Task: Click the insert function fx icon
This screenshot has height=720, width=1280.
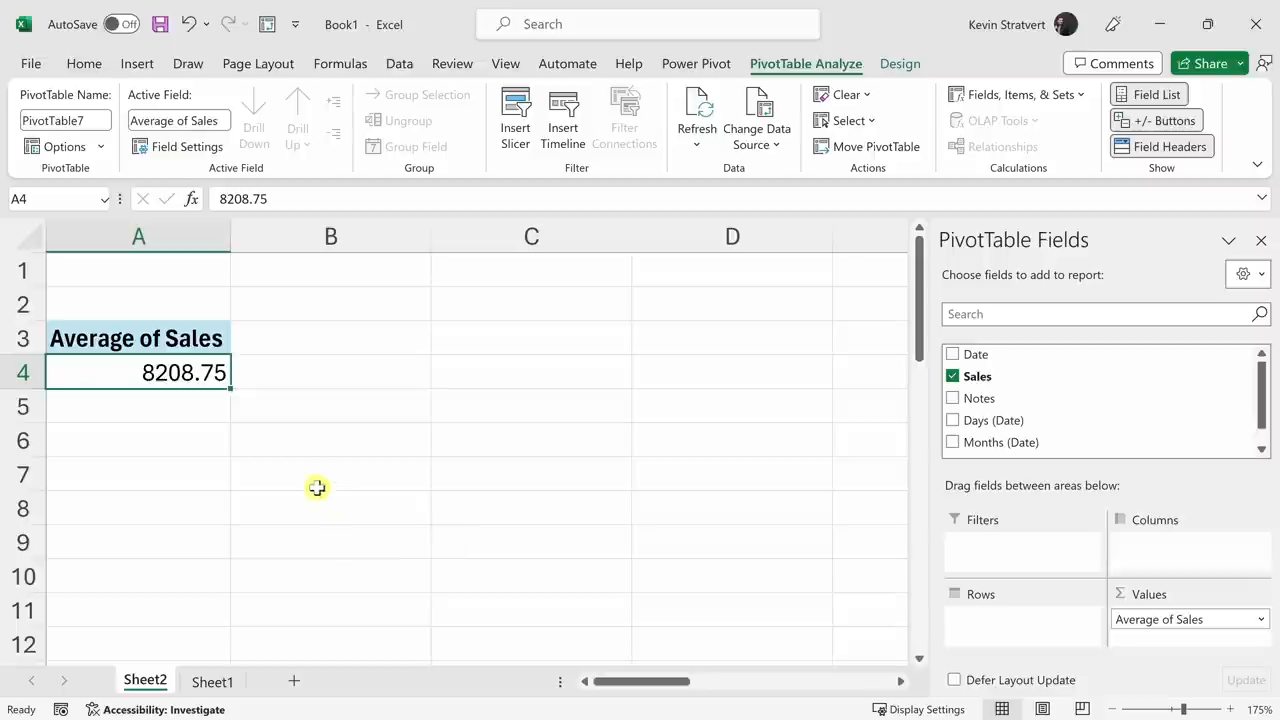Action: (x=191, y=199)
